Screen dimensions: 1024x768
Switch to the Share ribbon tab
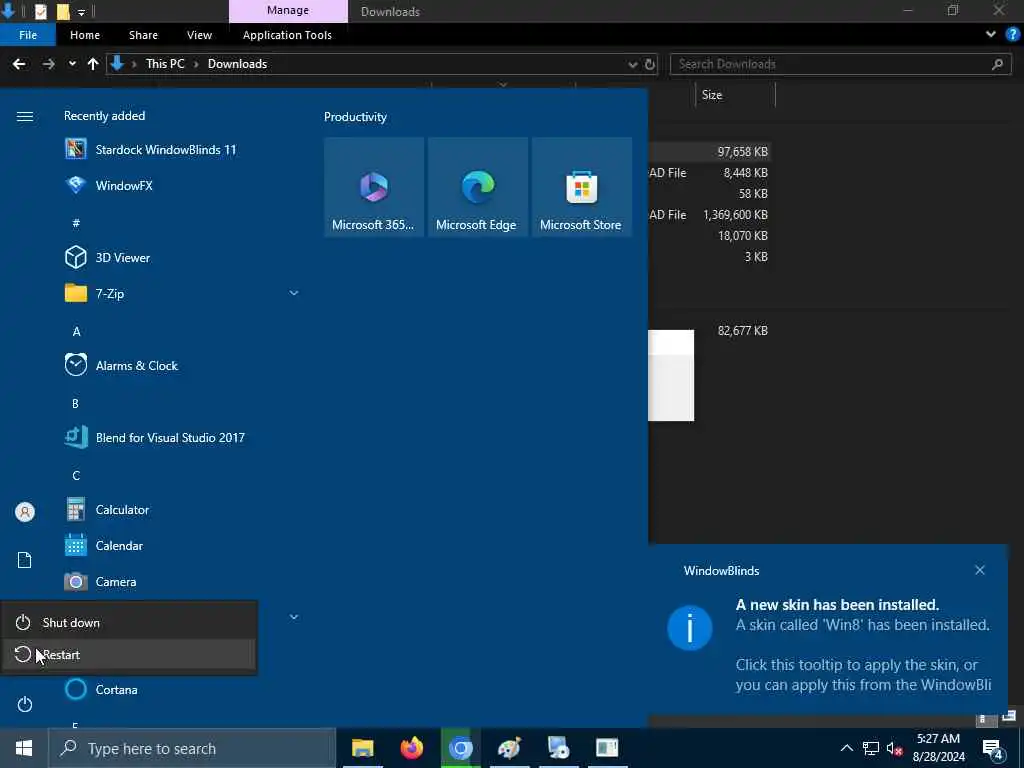click(143, 35)
